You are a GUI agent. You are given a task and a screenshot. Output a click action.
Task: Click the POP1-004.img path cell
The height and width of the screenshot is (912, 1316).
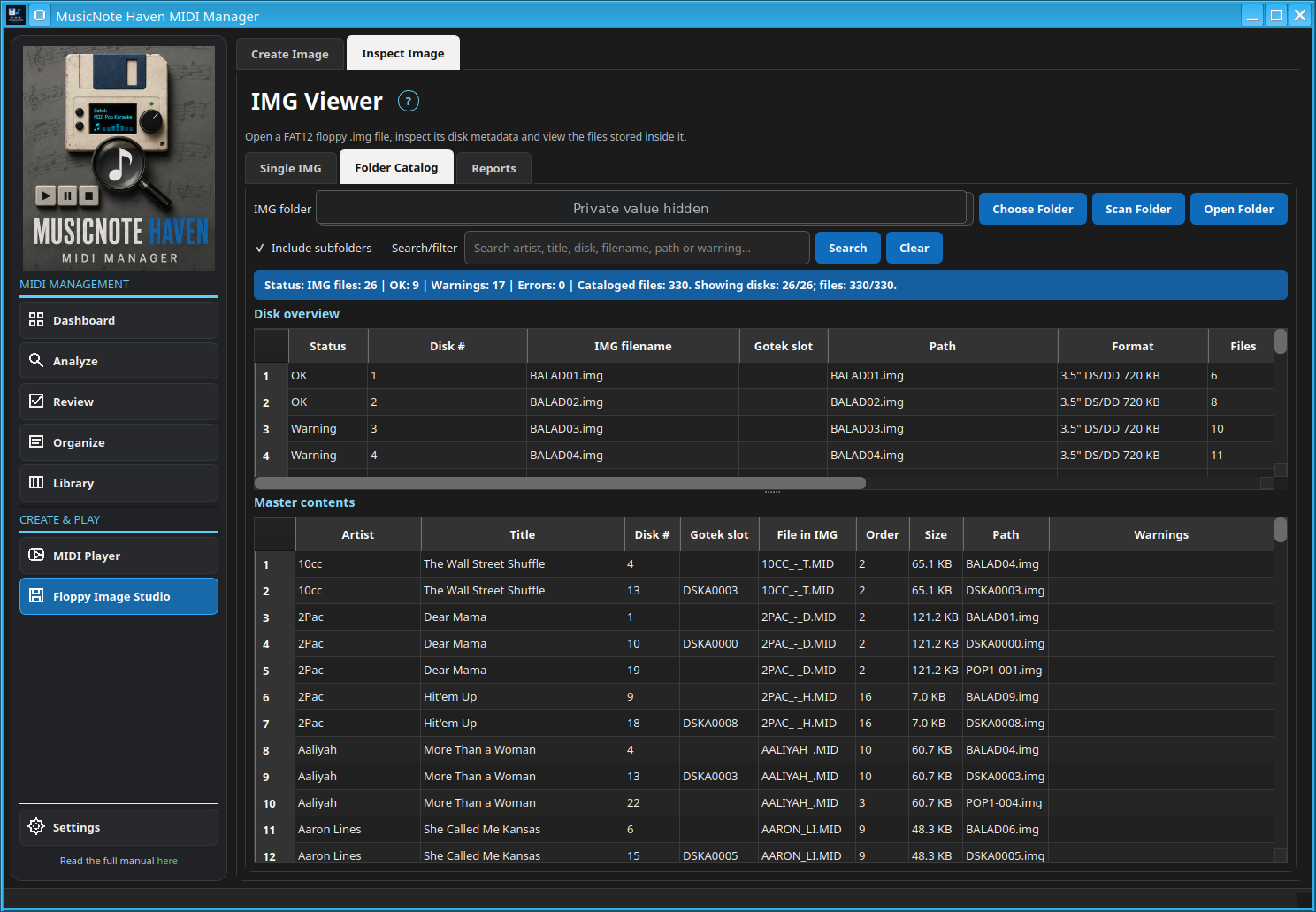(1006, 802)
